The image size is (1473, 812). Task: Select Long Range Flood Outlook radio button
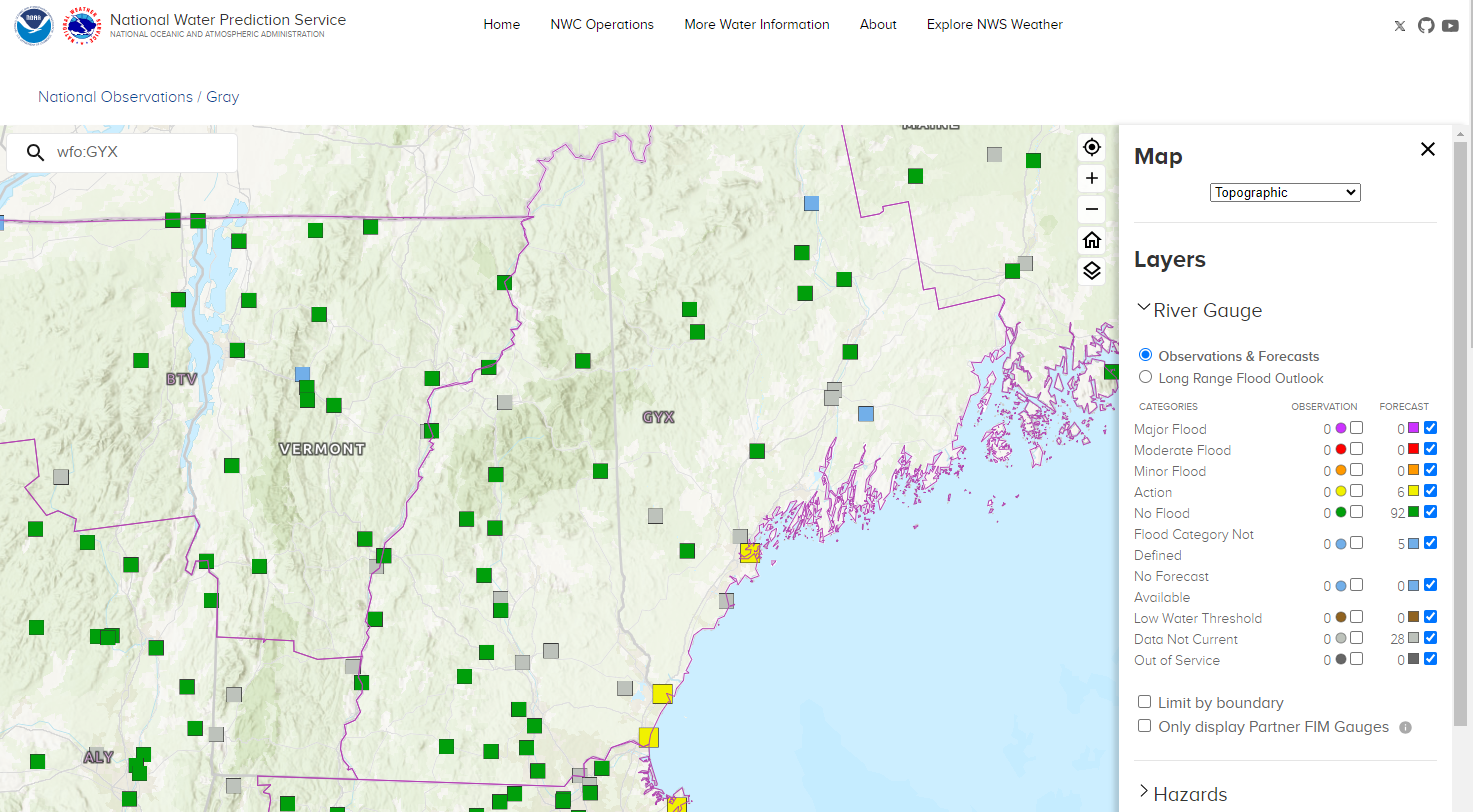pos(1145,377)
